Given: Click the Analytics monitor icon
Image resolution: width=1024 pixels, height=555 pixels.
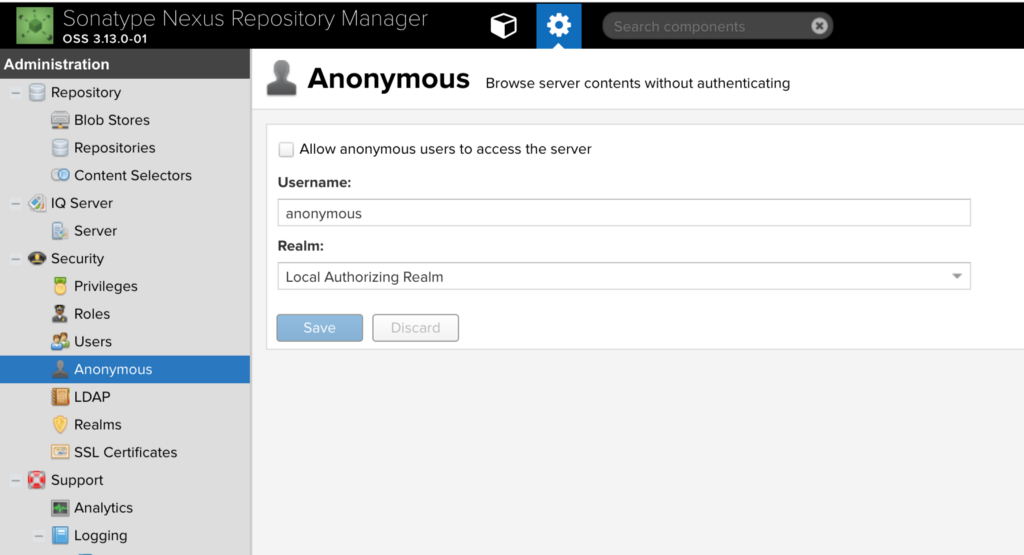Looking at the screenshot, I should 60,507.
